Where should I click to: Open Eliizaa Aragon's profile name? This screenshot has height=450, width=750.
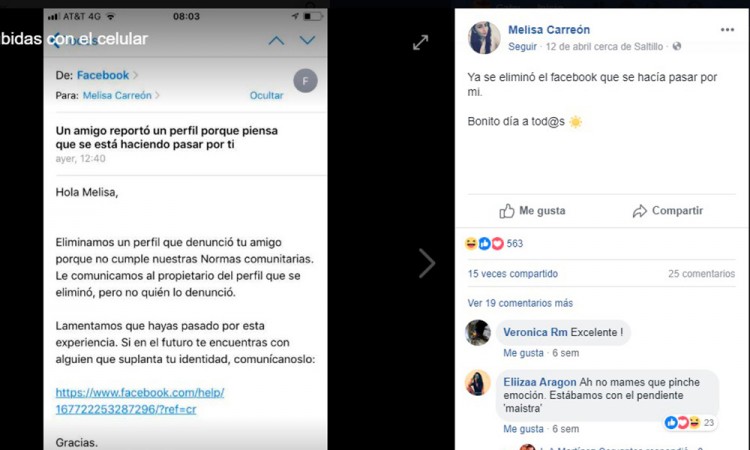[x=540, y=382]
